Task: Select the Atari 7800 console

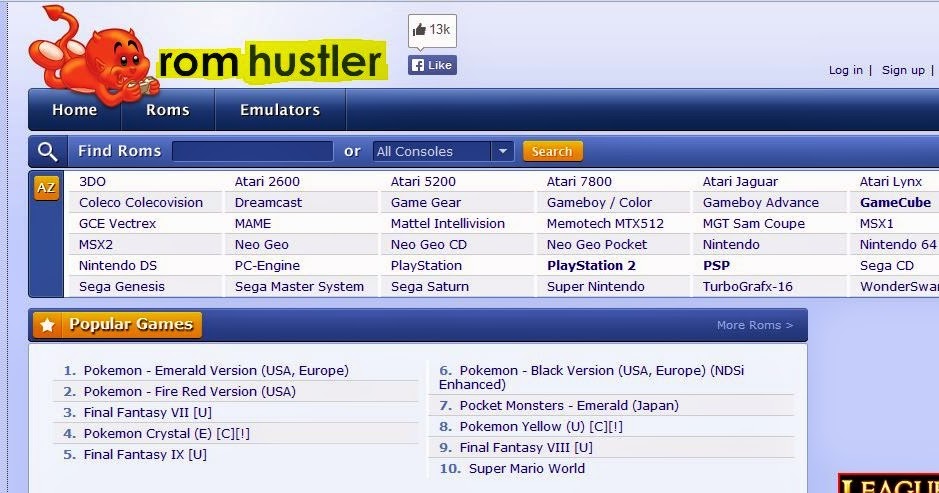Action: [x=579, y=182]
